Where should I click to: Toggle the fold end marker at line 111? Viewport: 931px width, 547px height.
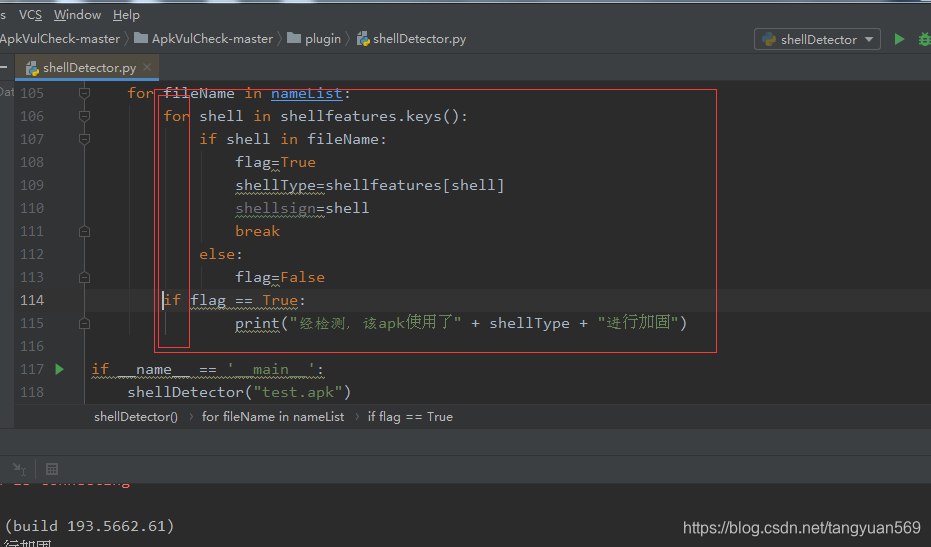point(84,231)
